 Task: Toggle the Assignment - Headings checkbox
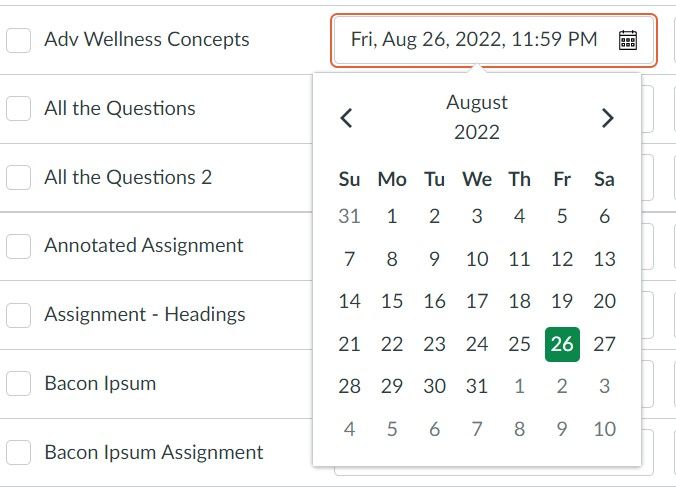(19, 315)
